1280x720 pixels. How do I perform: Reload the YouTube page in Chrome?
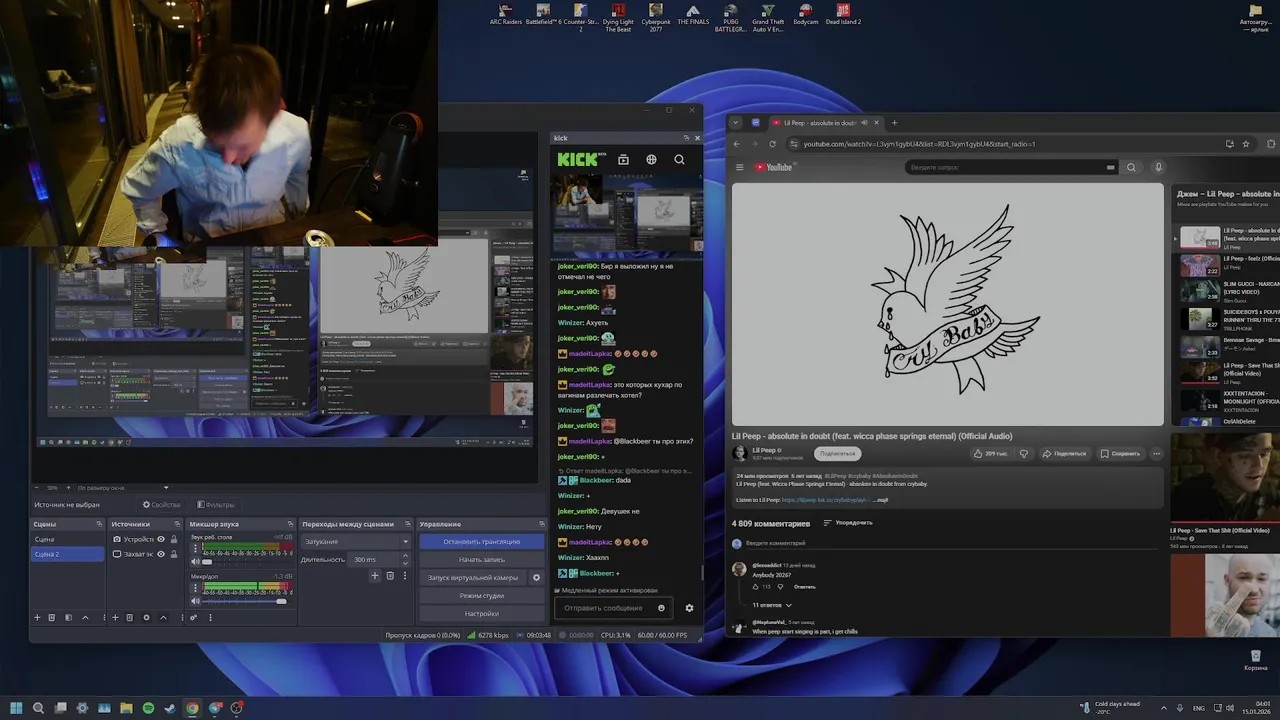(x=772, y=144)
